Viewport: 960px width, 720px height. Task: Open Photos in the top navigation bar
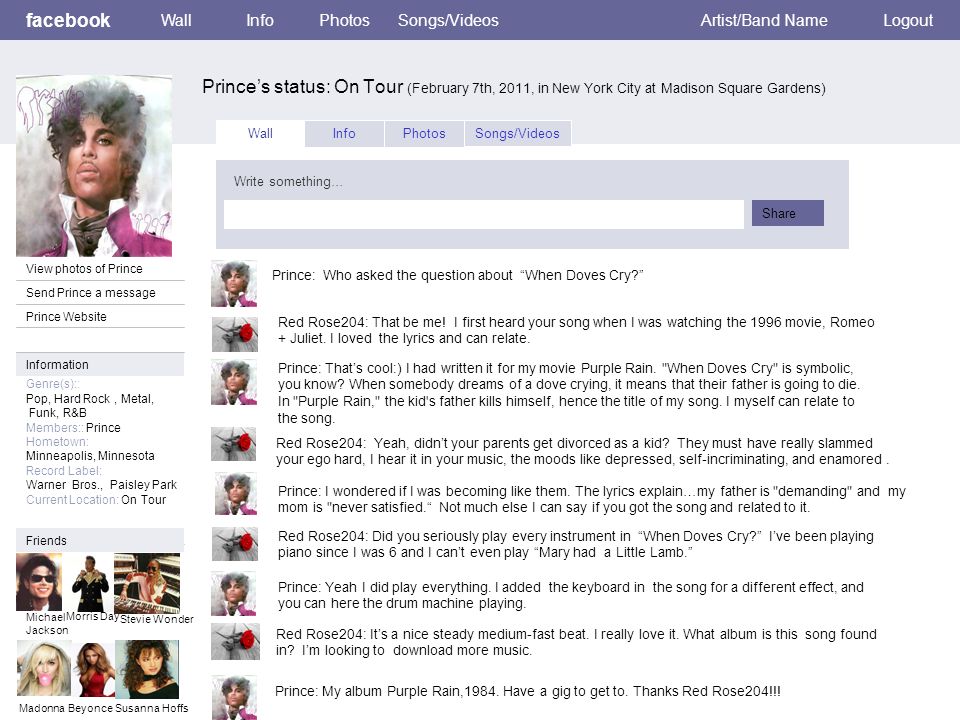click(x=344, y=20)
